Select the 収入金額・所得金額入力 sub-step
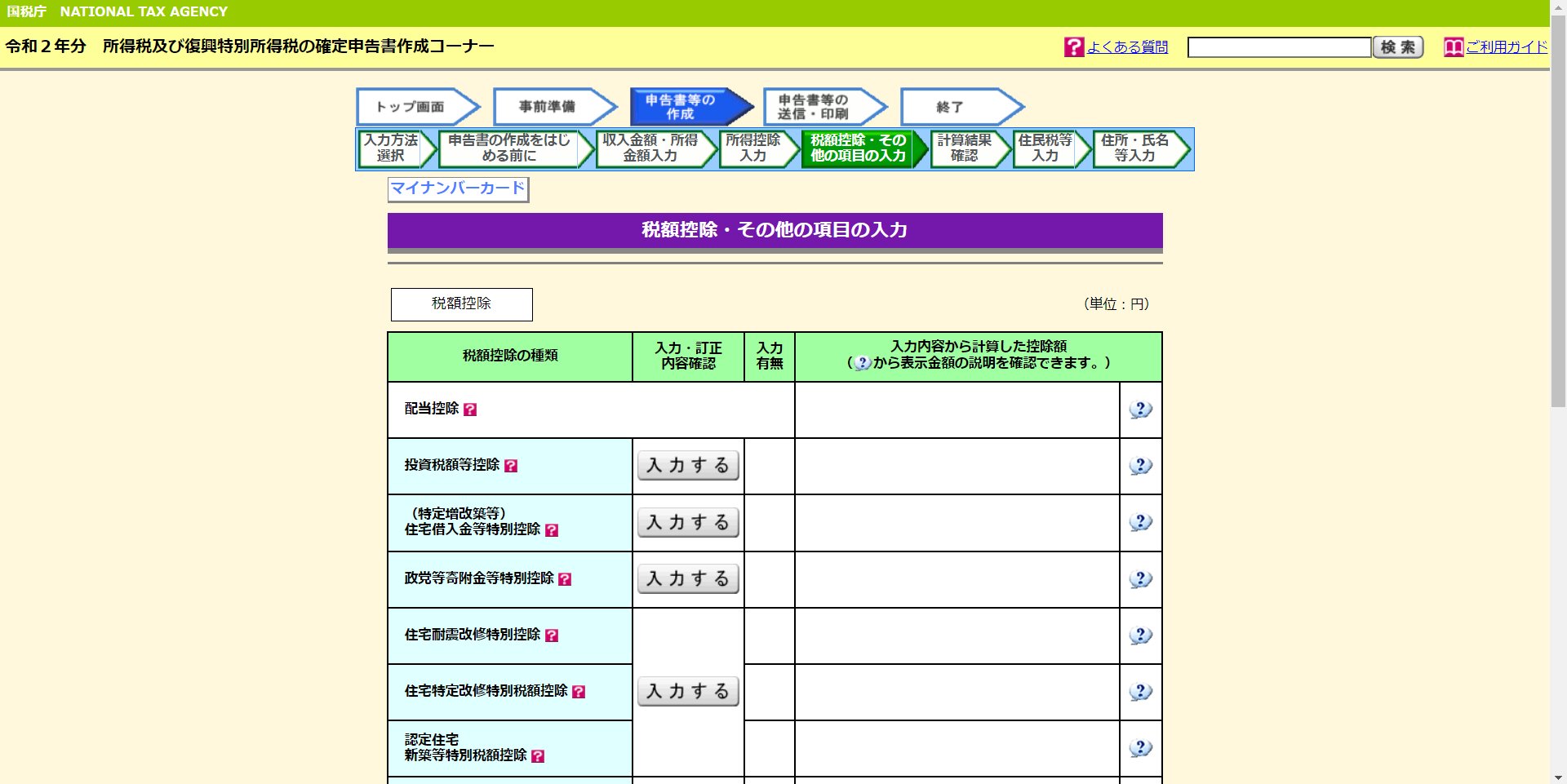The height and width of the screenshot is (784, 1567). [655, 148]
